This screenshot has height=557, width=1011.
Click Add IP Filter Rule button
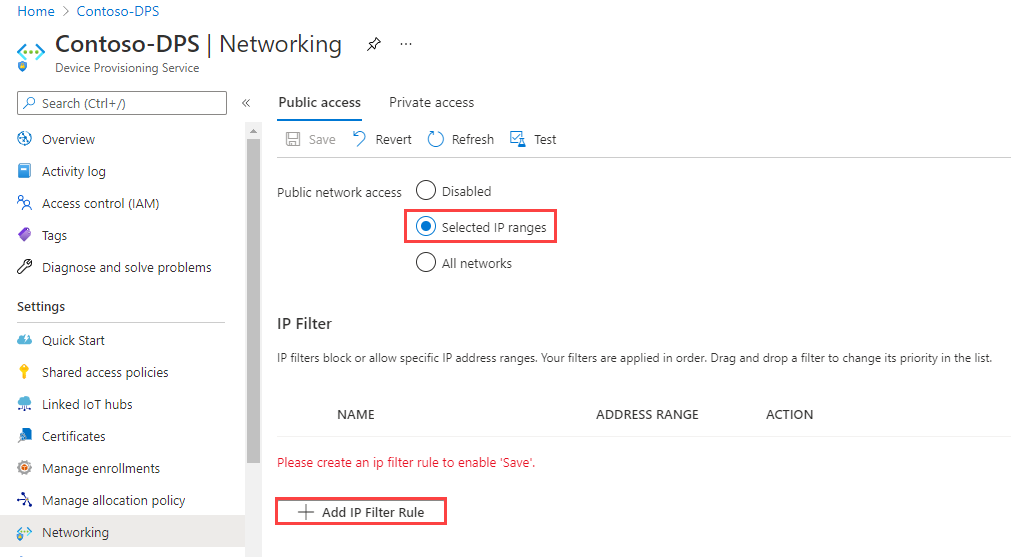(361, 512)
